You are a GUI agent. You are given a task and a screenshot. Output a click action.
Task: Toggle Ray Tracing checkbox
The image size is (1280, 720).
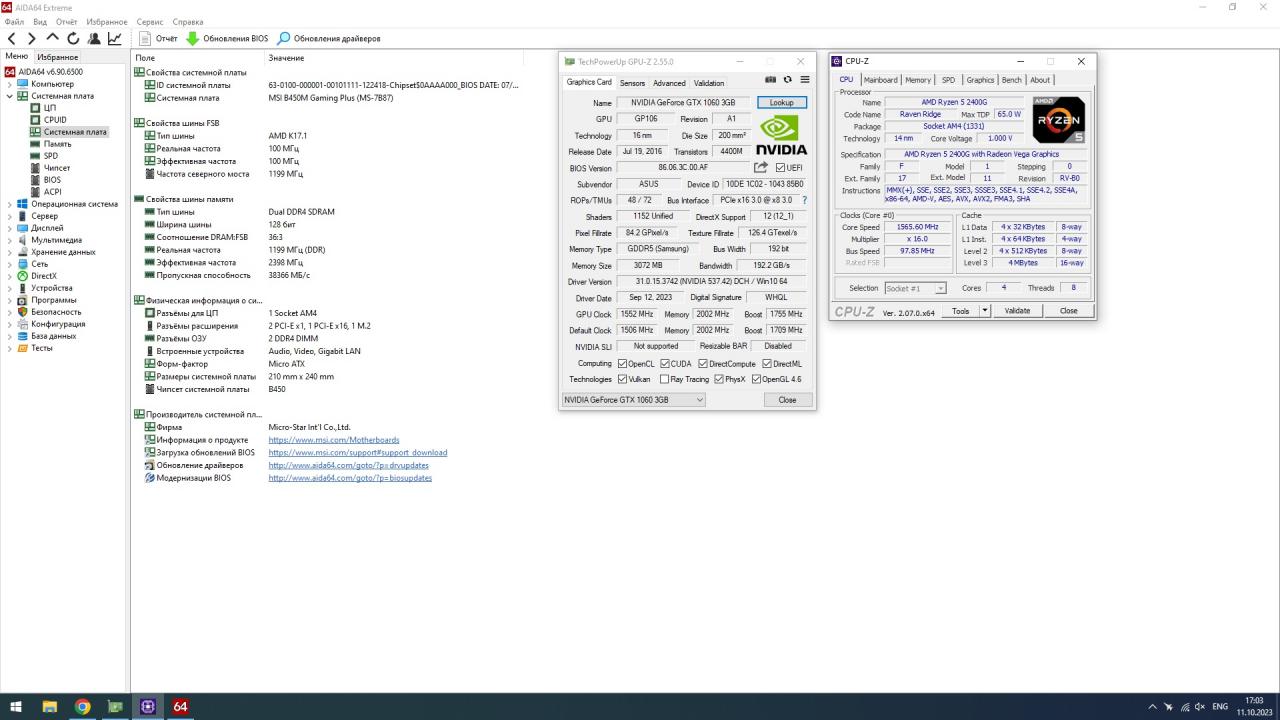[665, 379]
